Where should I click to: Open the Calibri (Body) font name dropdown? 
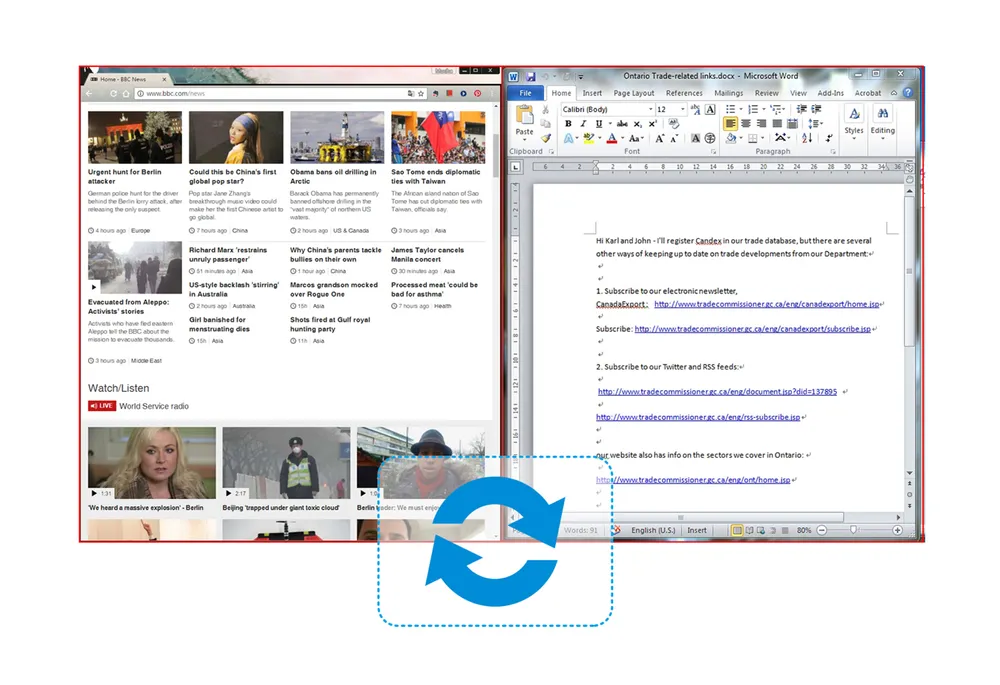[651, 109]
